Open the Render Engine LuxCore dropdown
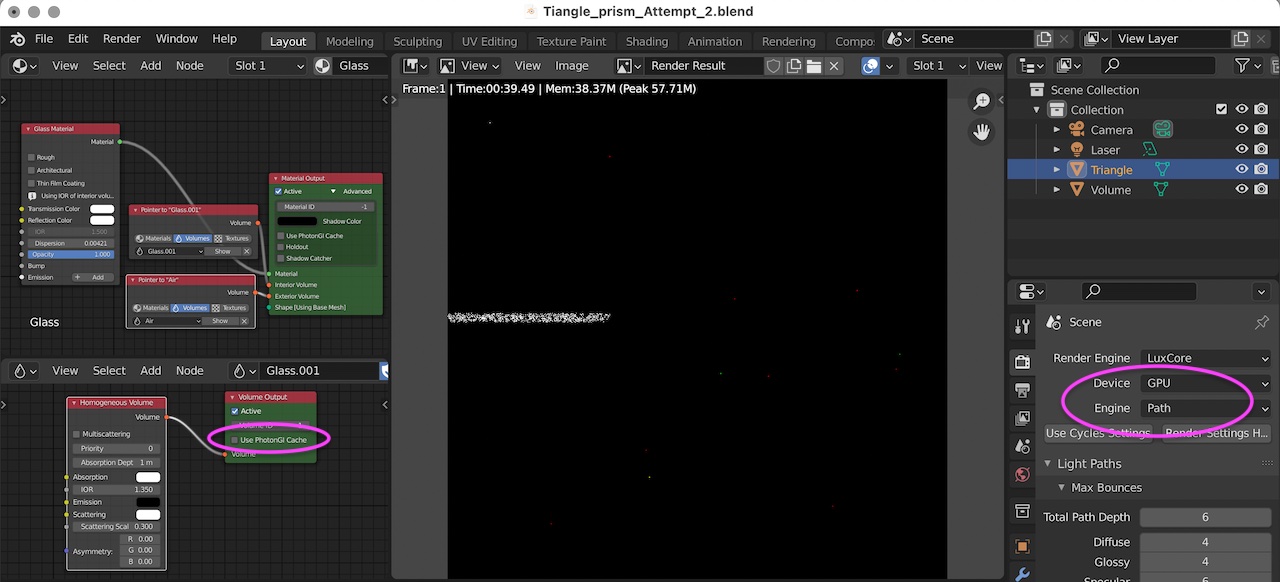Viewport: 1280px width, 582px height. tap(1205, 358)
